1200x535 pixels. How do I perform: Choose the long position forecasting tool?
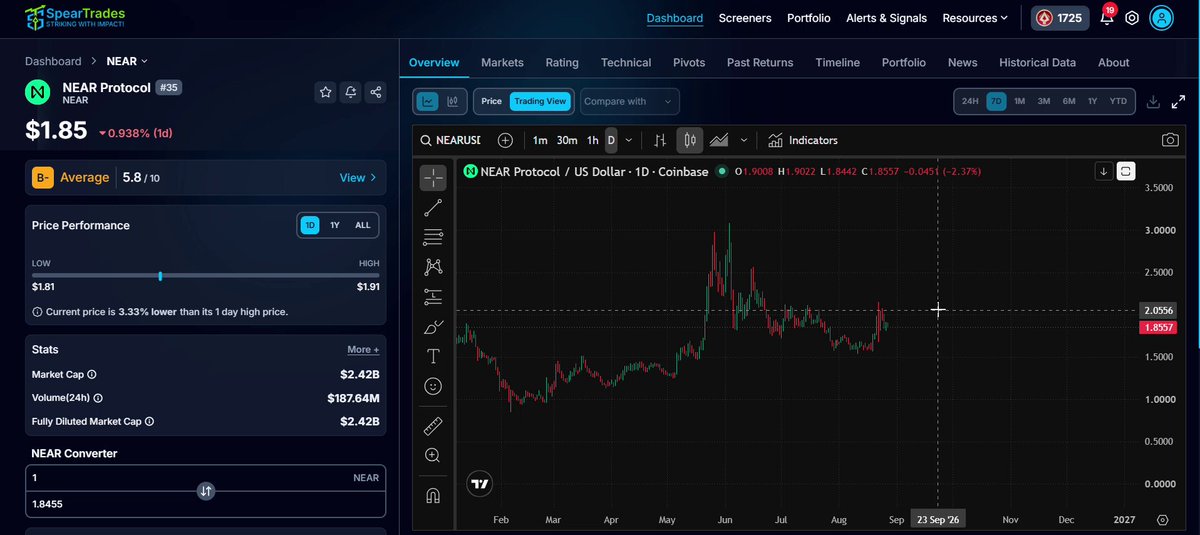click(433, 297)
